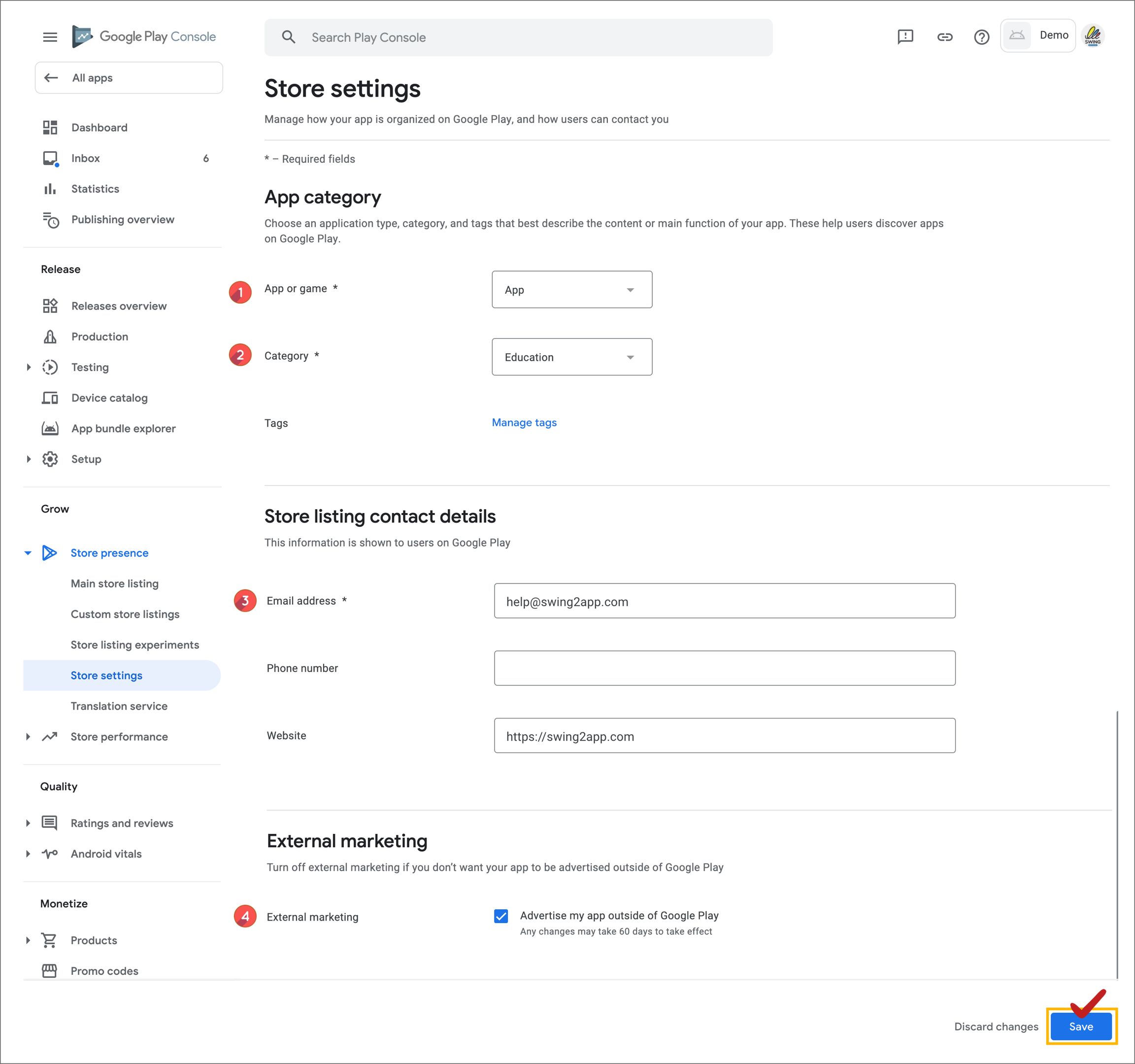Uncheck Advertise my app outside Google Play
The width and height of the screenshot is (1135, 1064).
coord(501,916)
